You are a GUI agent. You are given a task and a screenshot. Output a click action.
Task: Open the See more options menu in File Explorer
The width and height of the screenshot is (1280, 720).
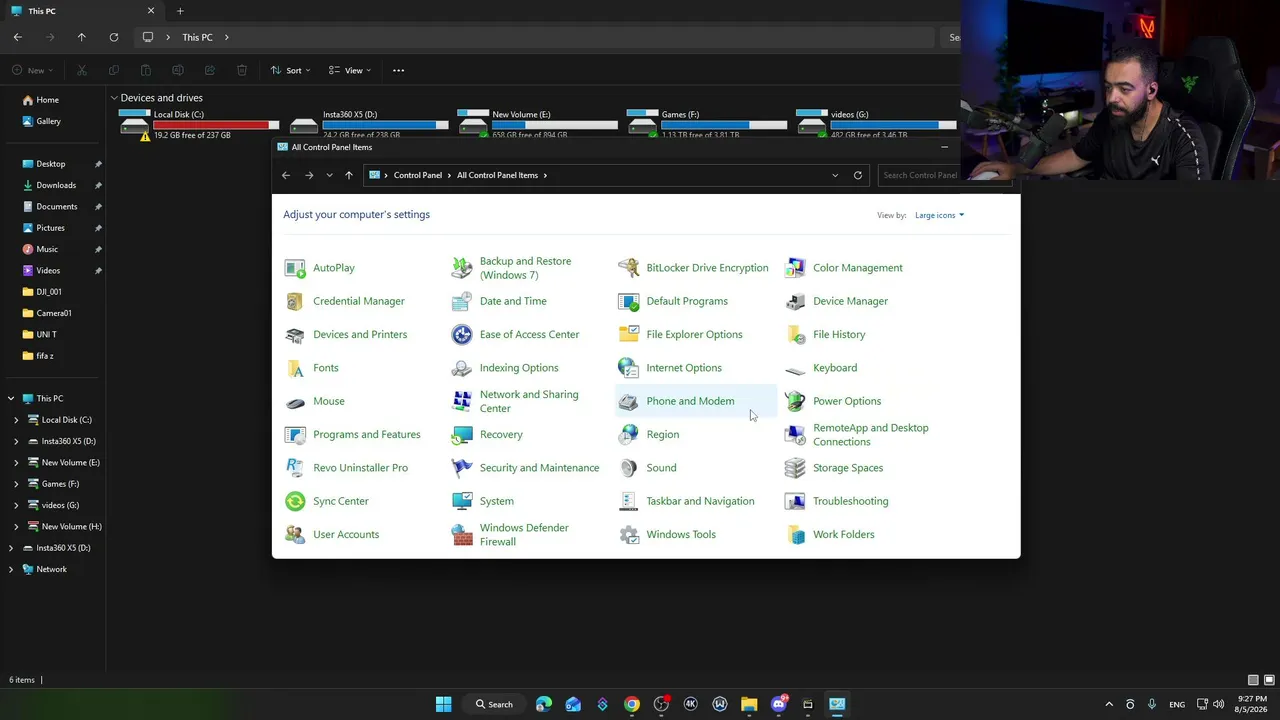click(x=398, y=70)
